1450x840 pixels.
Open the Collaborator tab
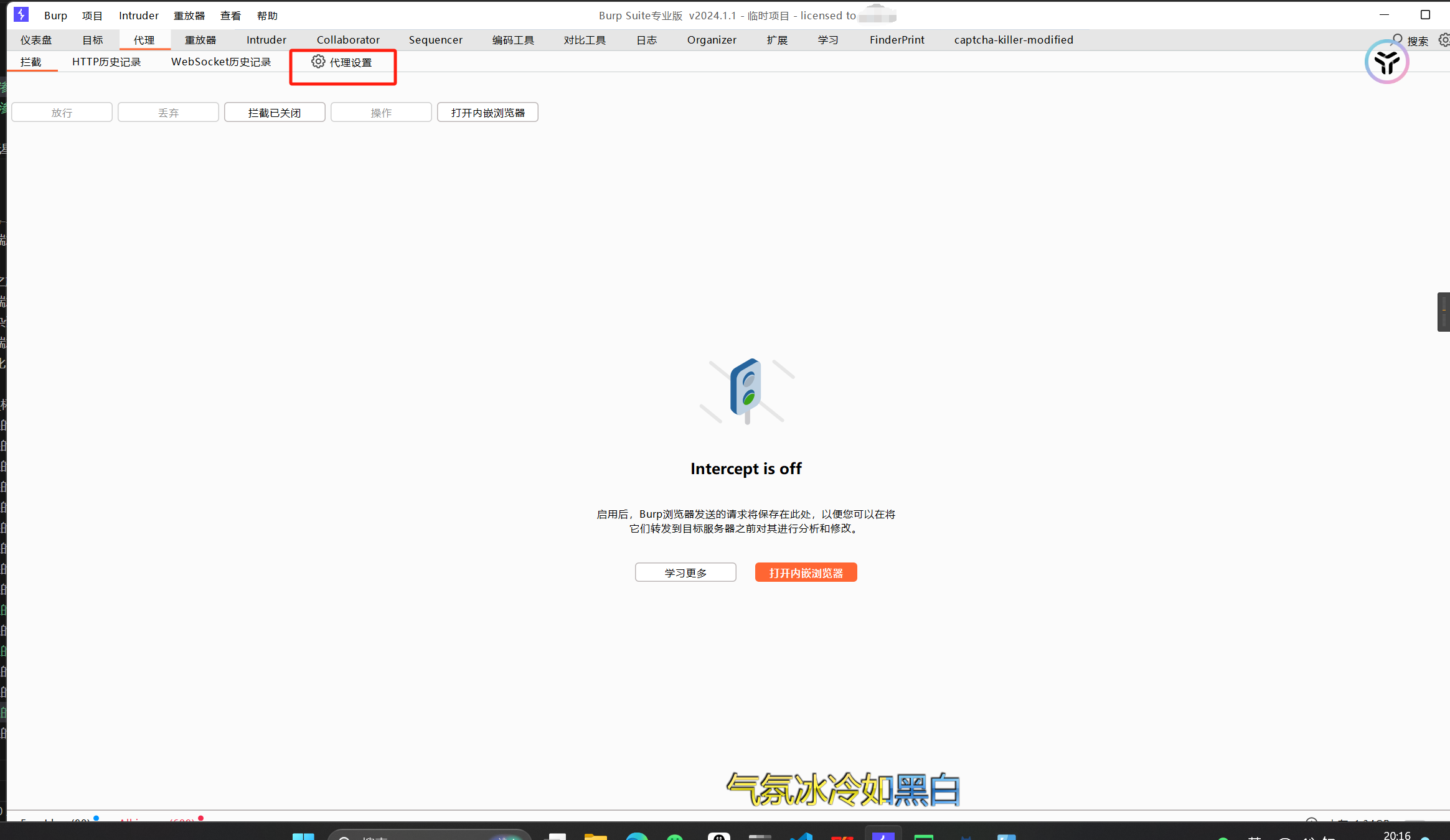click(x=348, y=40)
